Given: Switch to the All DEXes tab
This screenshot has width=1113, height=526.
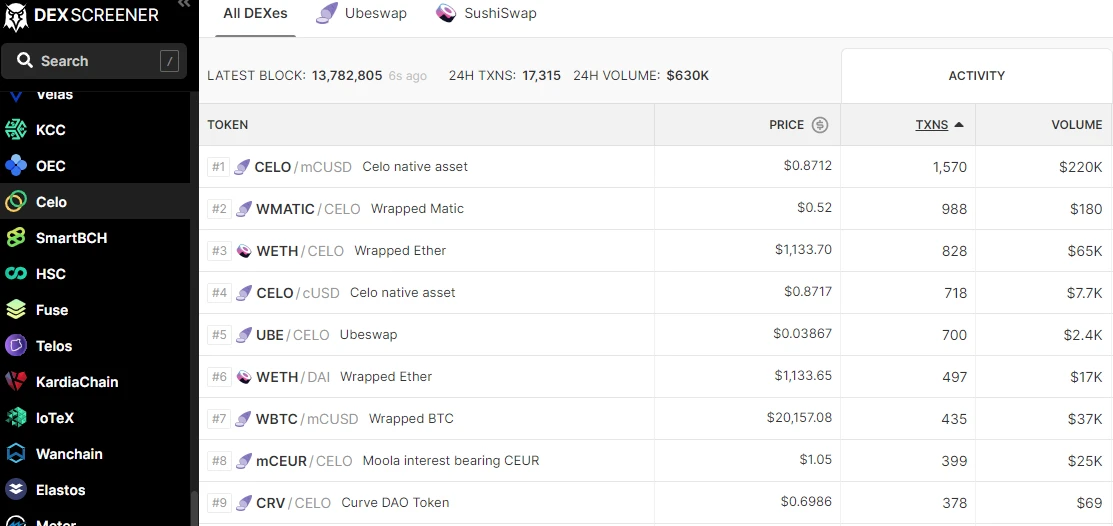Looking at the screenshot, I should click(255, 14).
